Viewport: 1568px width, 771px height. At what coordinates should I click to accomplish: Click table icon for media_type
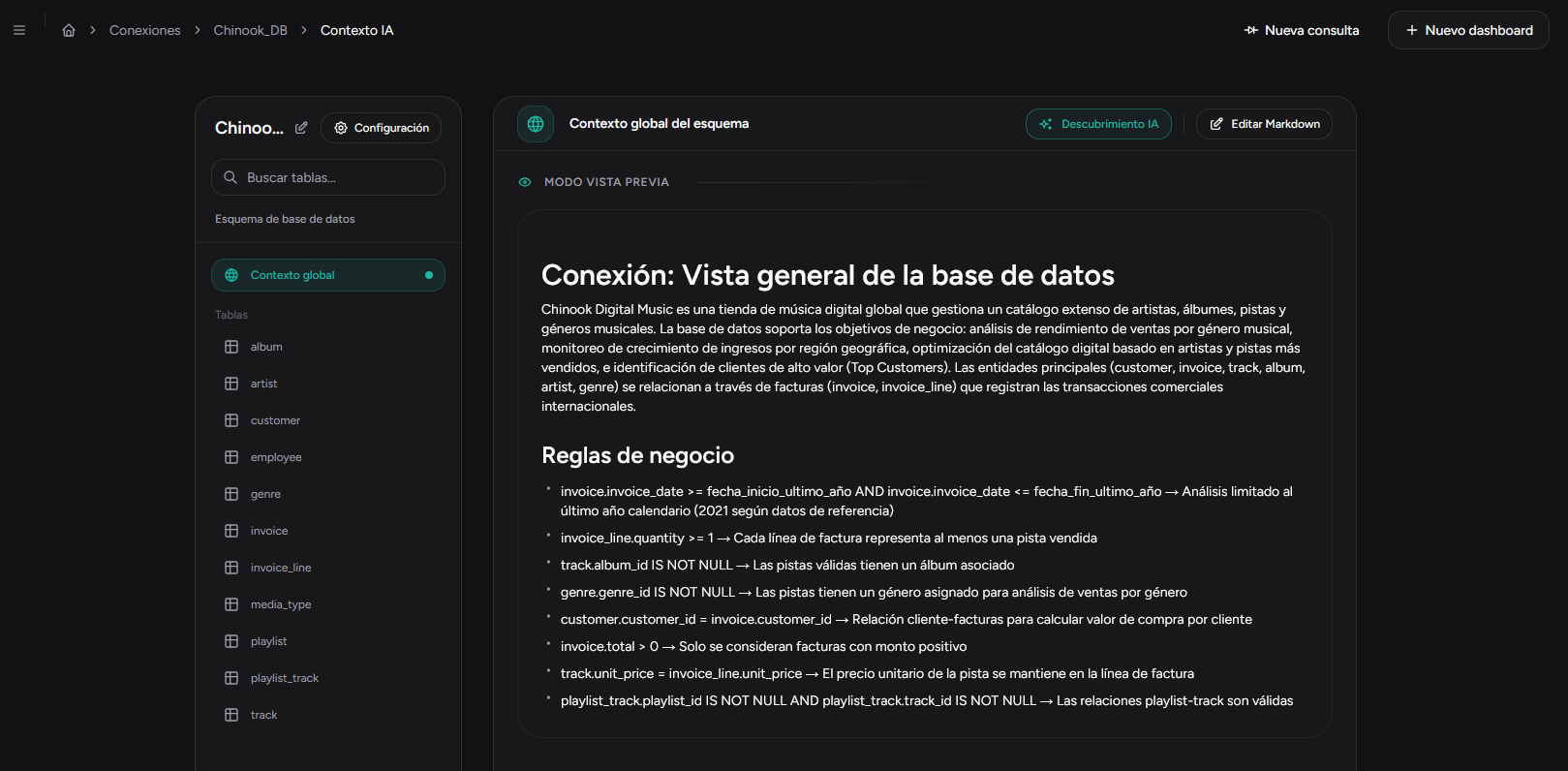[231, 604]
